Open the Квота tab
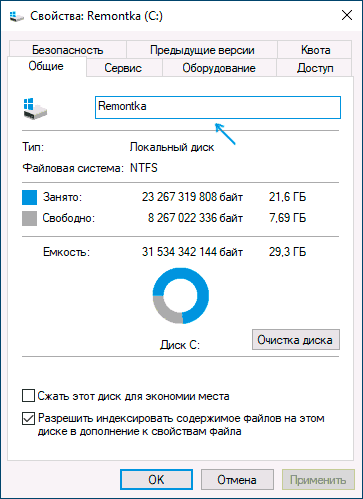The image size is (363, 499). click(x=315, y=50)
